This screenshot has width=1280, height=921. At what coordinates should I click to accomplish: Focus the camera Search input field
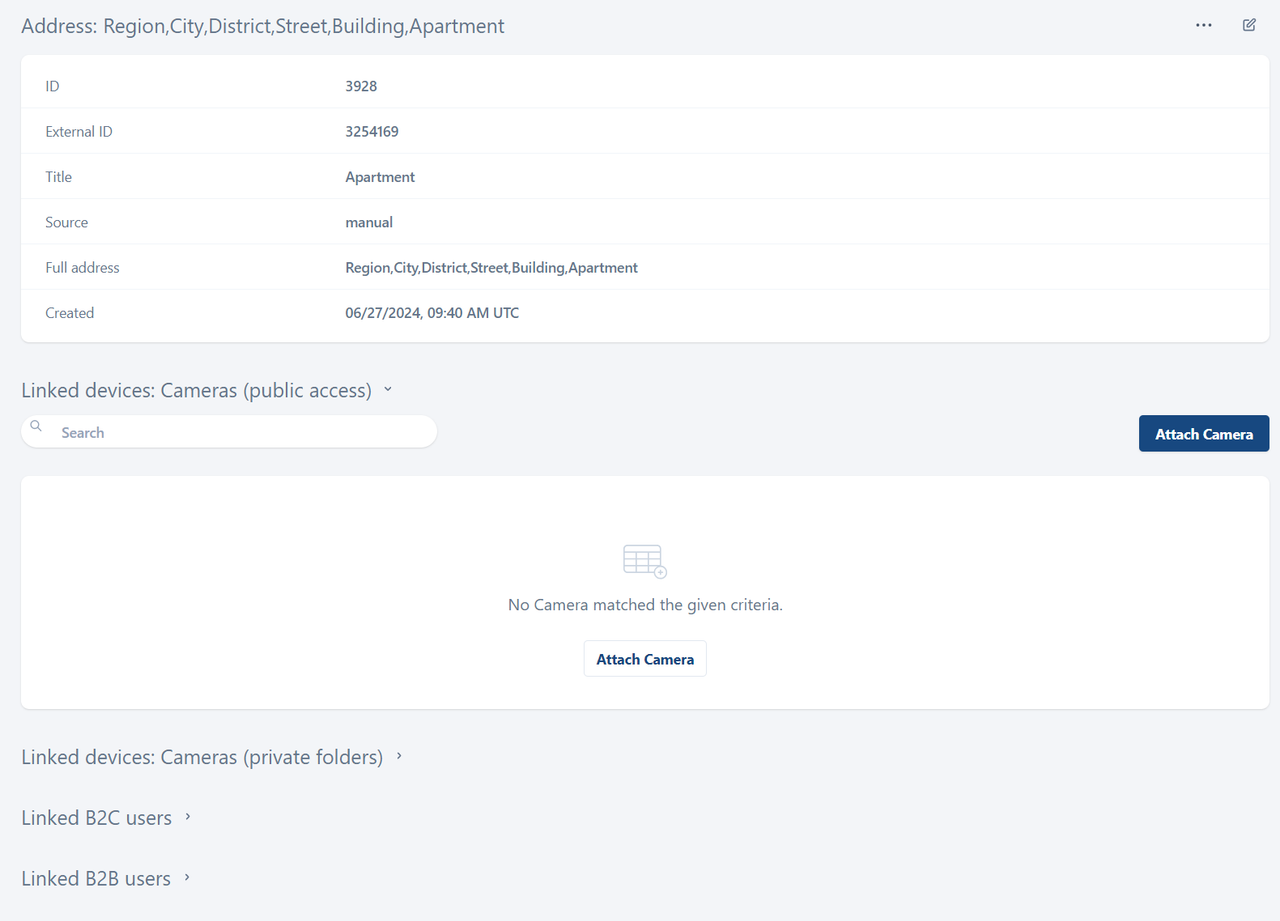[240, 432]
